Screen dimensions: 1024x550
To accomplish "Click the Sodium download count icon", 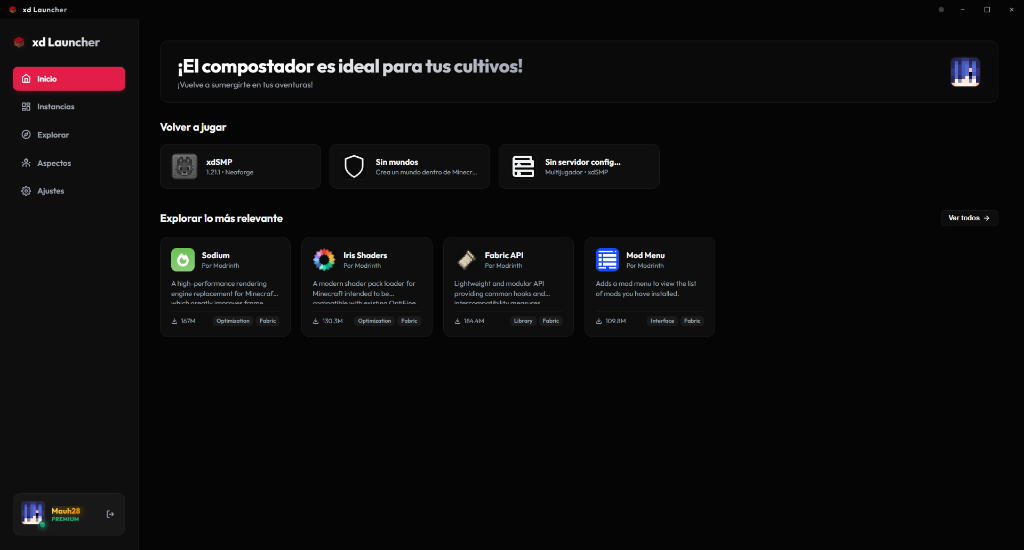I will [174, 321].
